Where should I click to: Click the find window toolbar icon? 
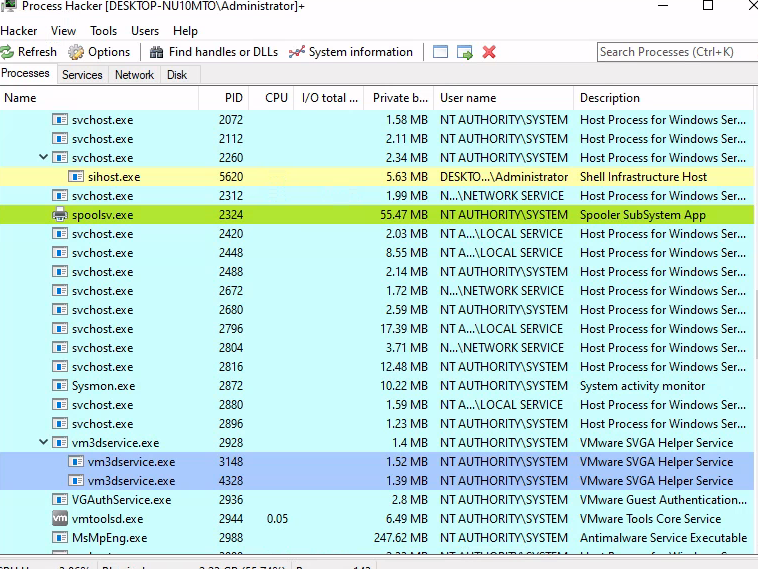tap(440, 52)
